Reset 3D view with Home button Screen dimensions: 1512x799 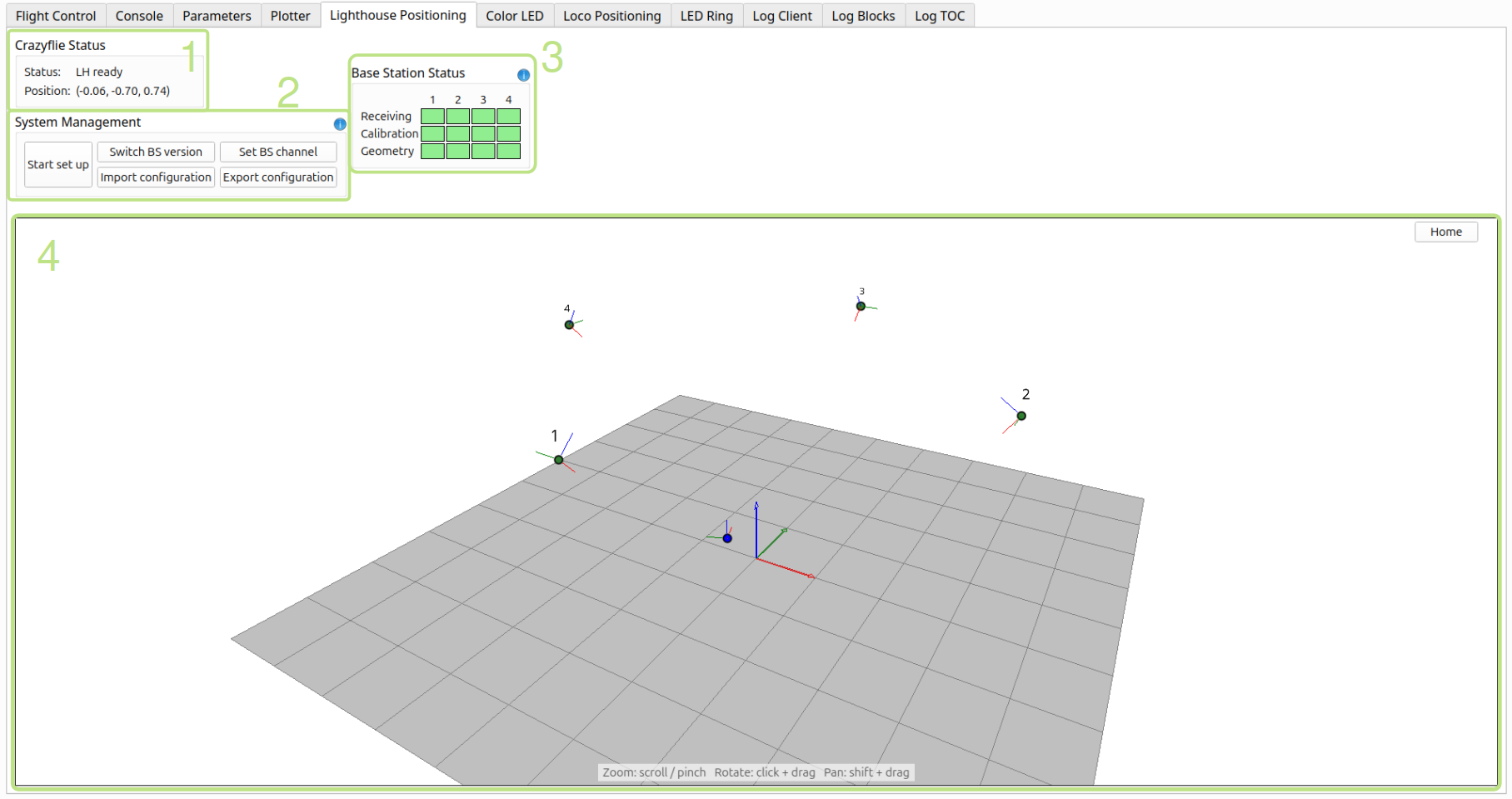pos(1446,232)
